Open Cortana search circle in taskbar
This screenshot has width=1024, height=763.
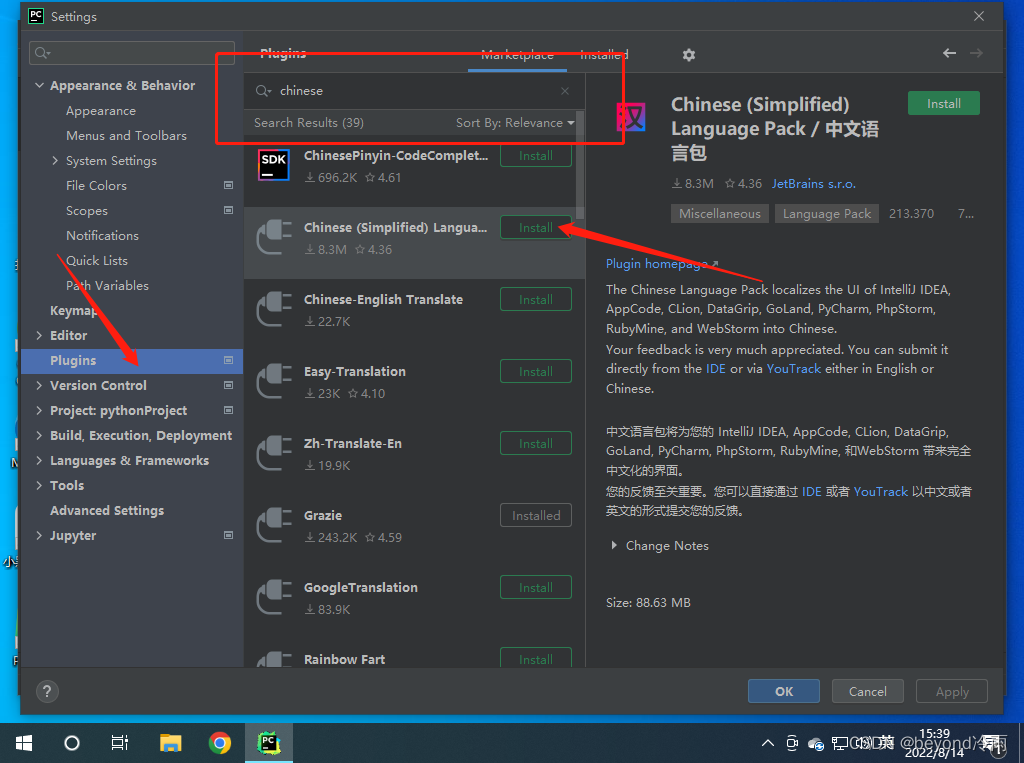click(72, 743)
